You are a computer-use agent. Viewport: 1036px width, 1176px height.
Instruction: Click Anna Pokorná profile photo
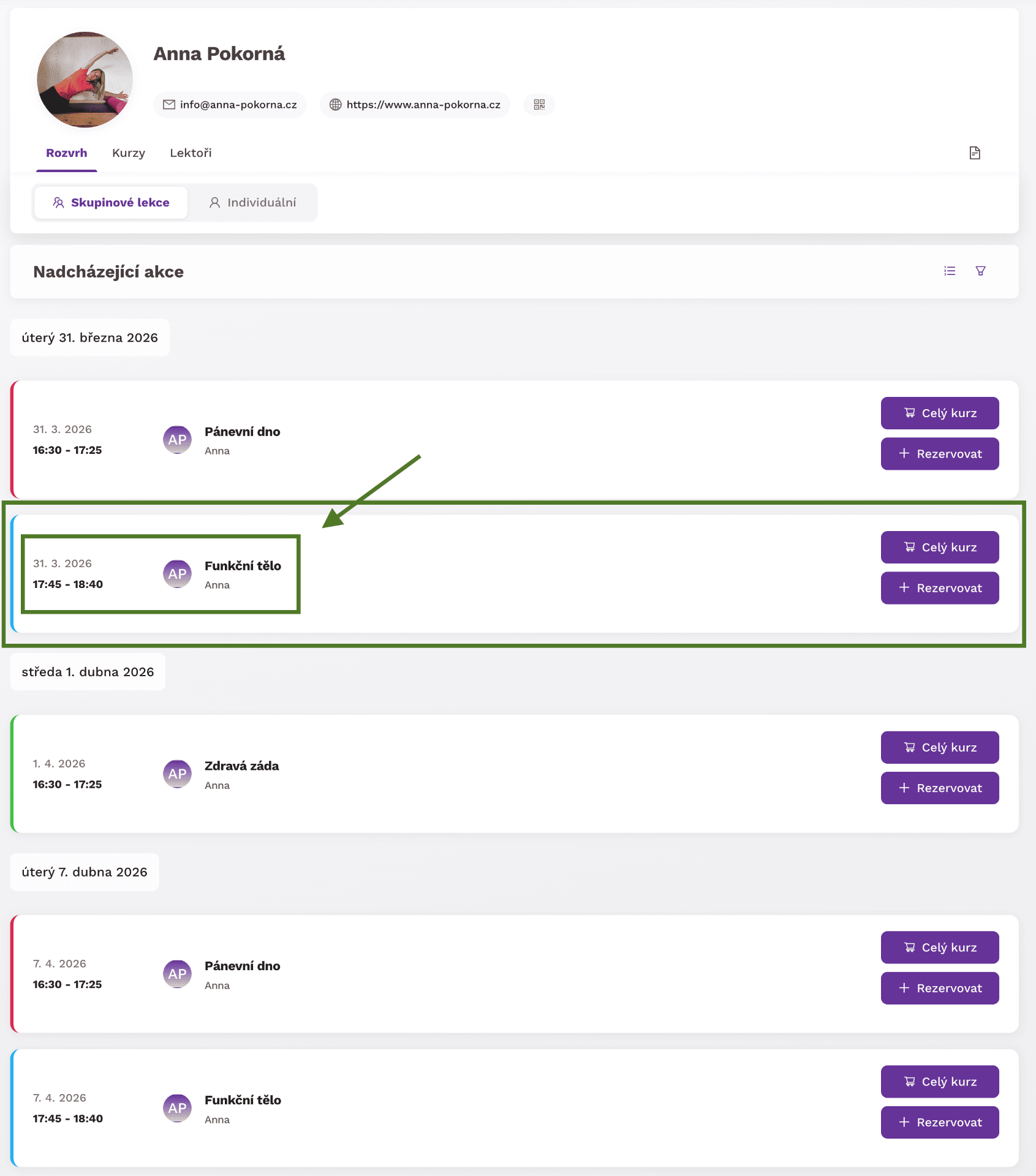pyautogui.click(x=85, y=80)
